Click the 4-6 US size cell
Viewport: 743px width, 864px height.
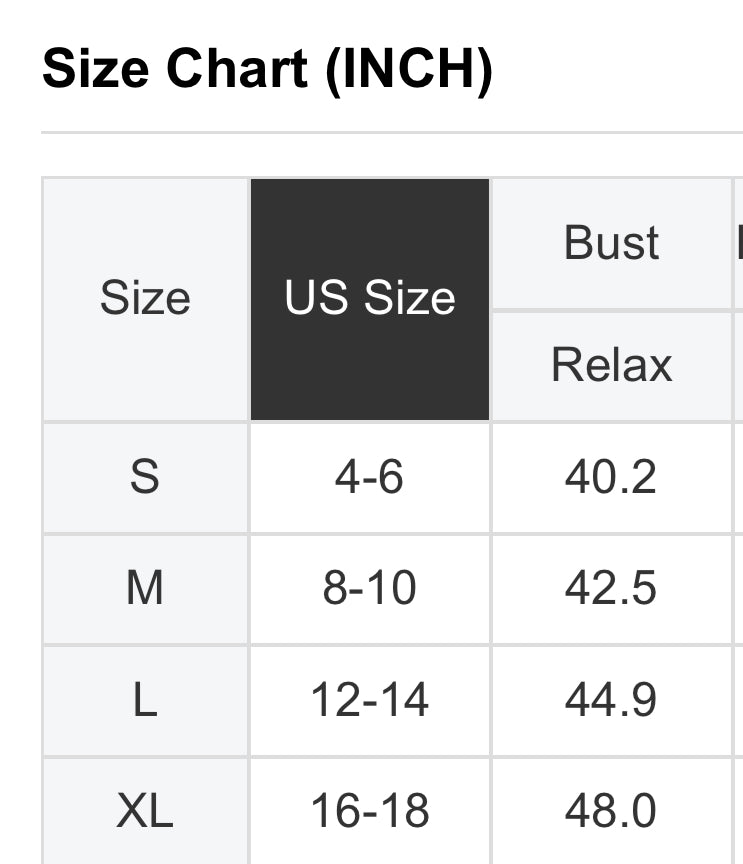pos(369,477)
